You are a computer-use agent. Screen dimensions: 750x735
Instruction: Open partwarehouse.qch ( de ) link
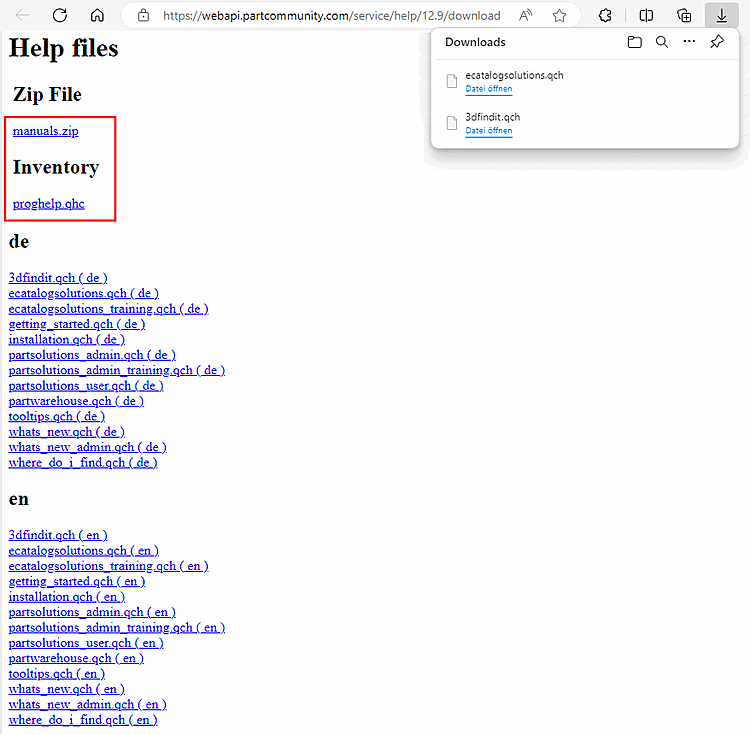pos(76,401)
